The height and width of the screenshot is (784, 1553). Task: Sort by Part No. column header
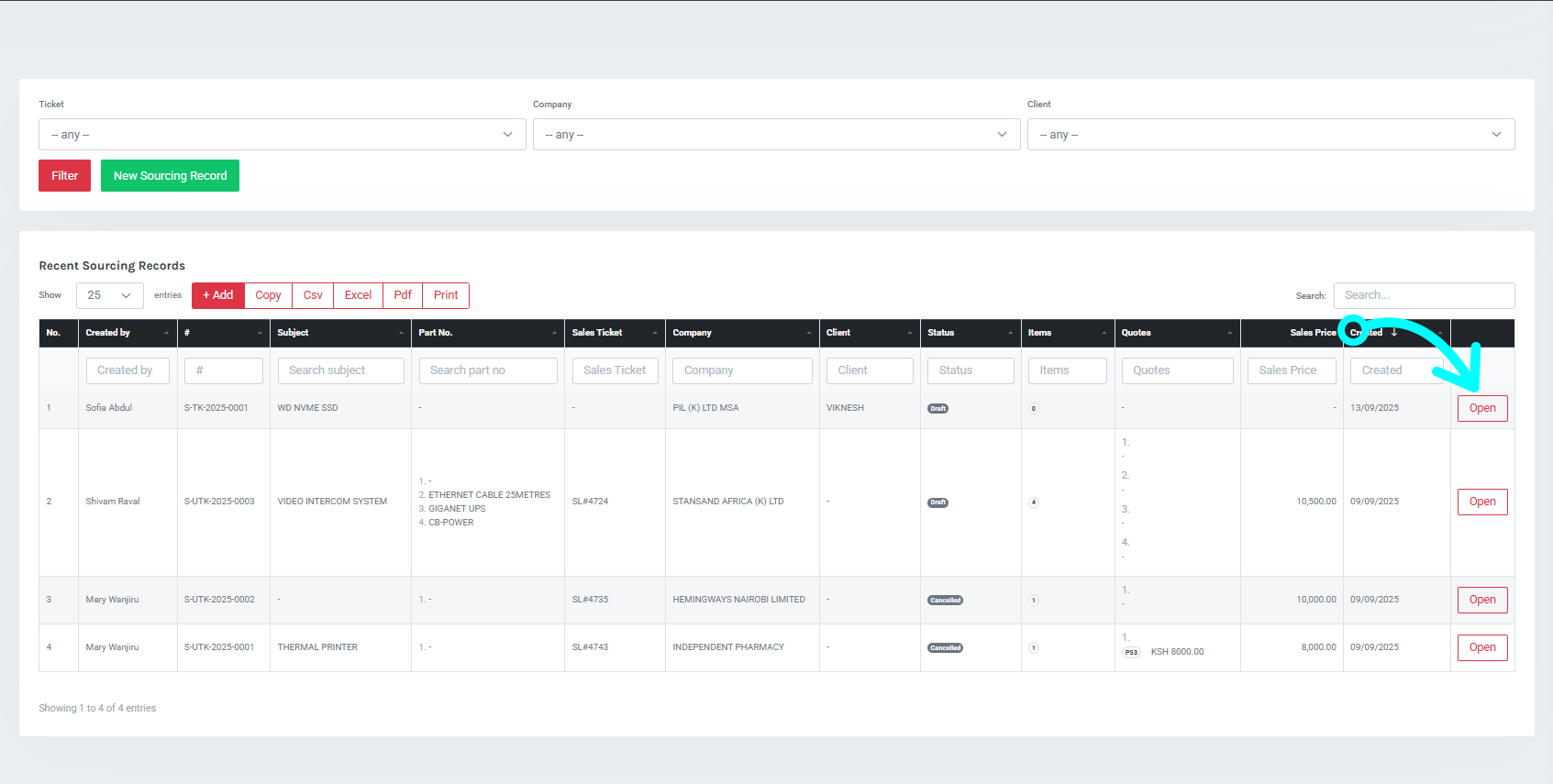click(x=486, y=333)
